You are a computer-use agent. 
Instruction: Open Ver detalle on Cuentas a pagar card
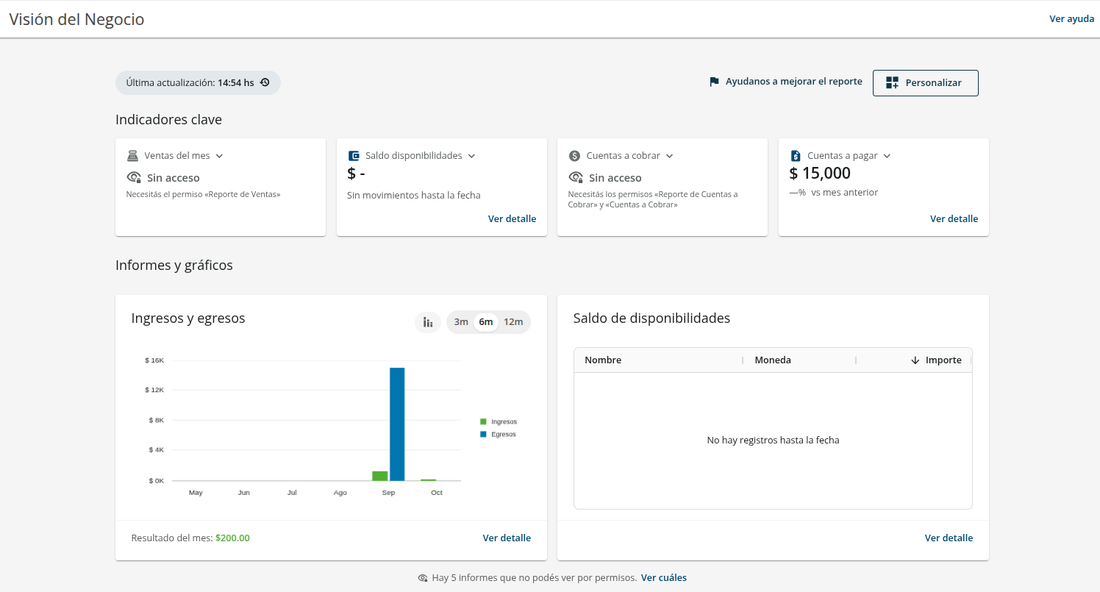(954, 219)
